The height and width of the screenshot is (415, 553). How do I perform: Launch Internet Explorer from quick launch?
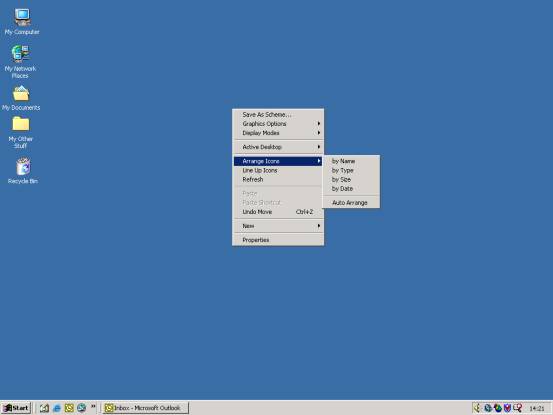(x=57, y=408)
